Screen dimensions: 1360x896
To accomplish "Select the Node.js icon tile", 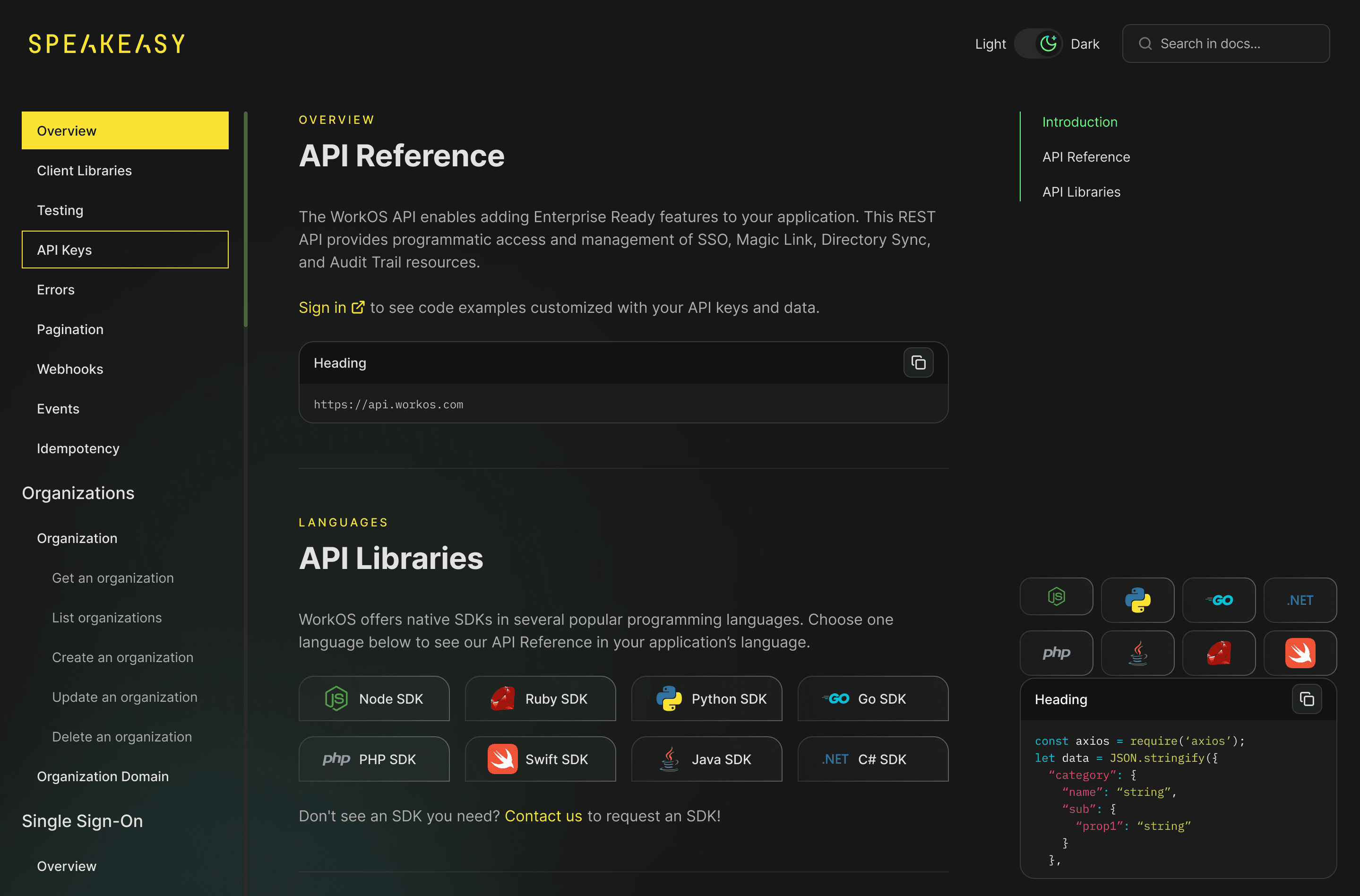I will coord(1056,597).
